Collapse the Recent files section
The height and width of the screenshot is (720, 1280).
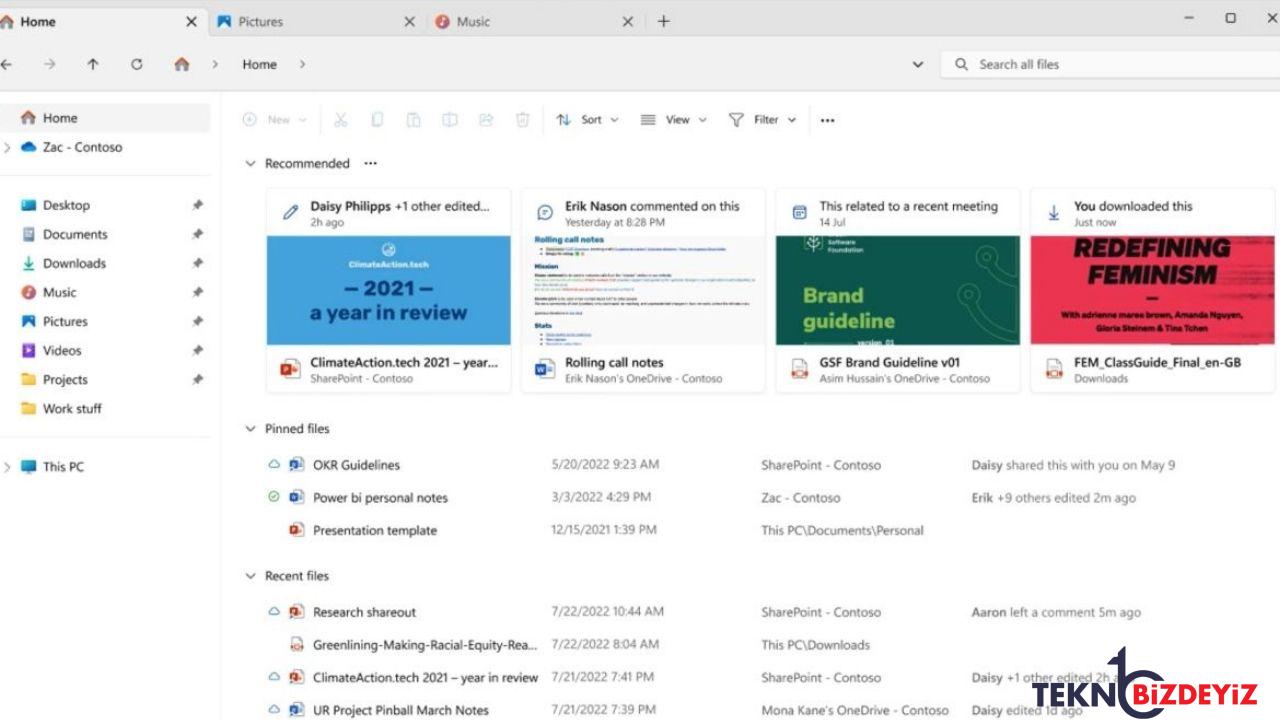coord(251,576)
